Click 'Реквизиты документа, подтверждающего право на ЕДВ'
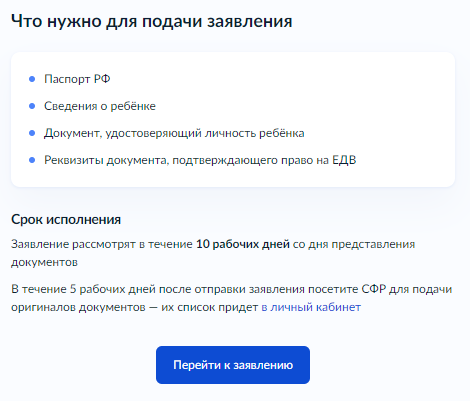 point(200,160)
